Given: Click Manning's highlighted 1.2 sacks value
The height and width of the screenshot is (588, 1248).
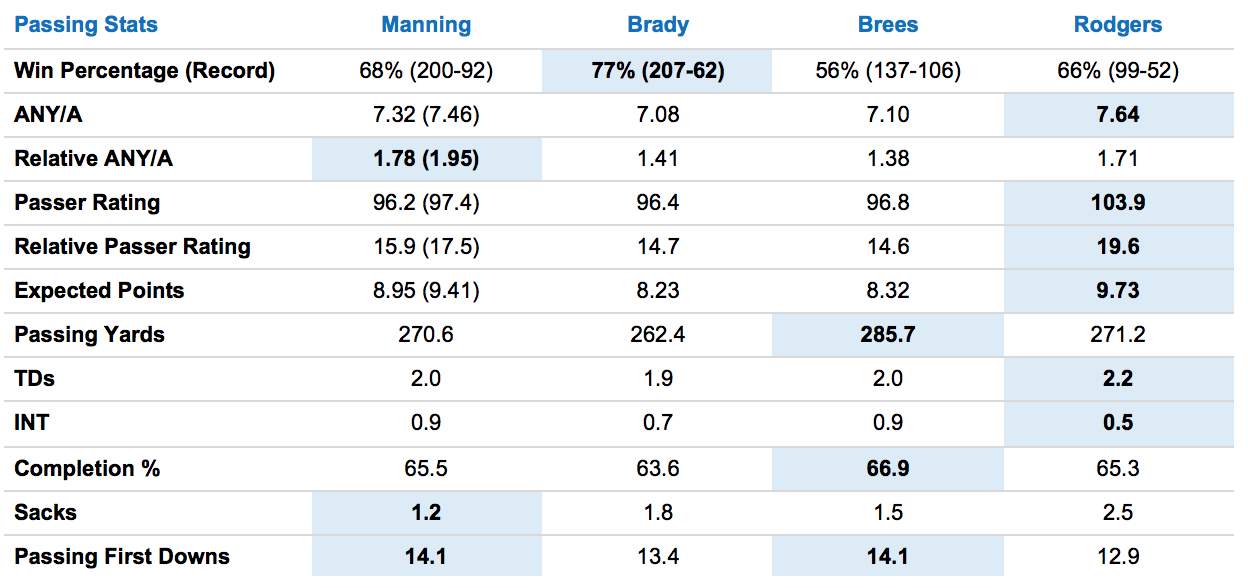Looking at the screenshot, I should coord(426,512).
